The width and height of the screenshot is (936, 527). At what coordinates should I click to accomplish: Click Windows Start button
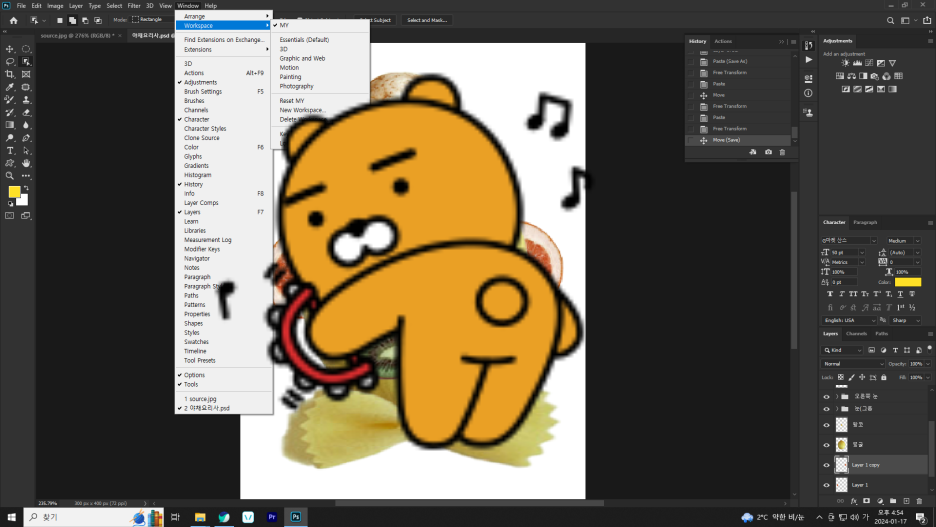(x=11, y=517)
